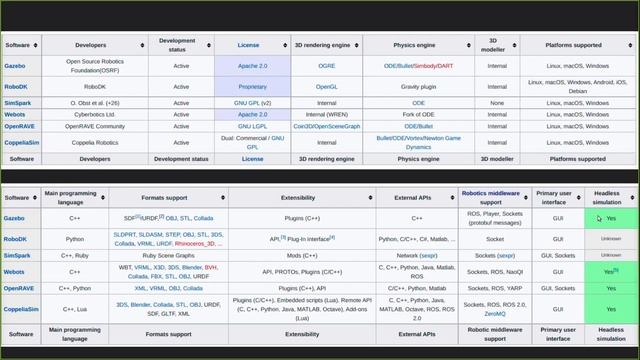640x360 pixels.
Task: Click the ZeroMQ middleware link
Action: pyautogui.click(x=495, y=313)
